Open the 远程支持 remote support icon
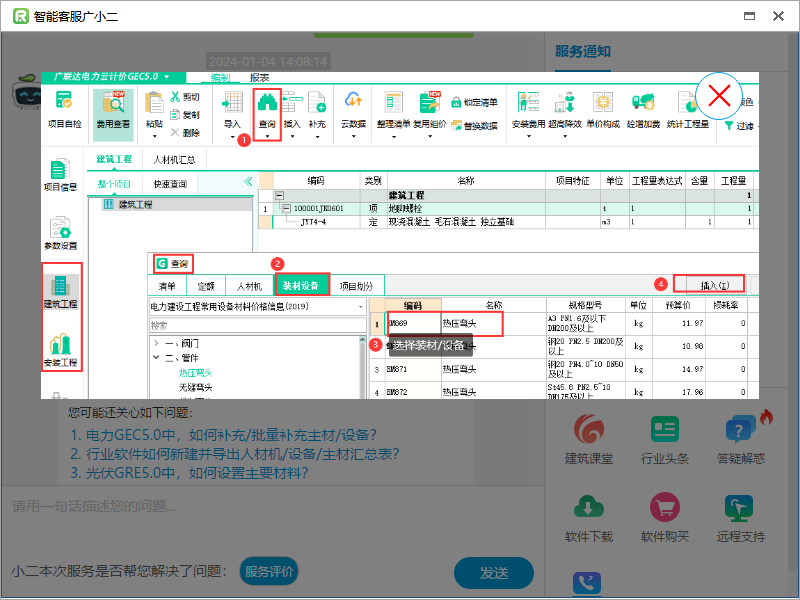The image size is (800, 600). pyautogui.click(x=740, y=507)
